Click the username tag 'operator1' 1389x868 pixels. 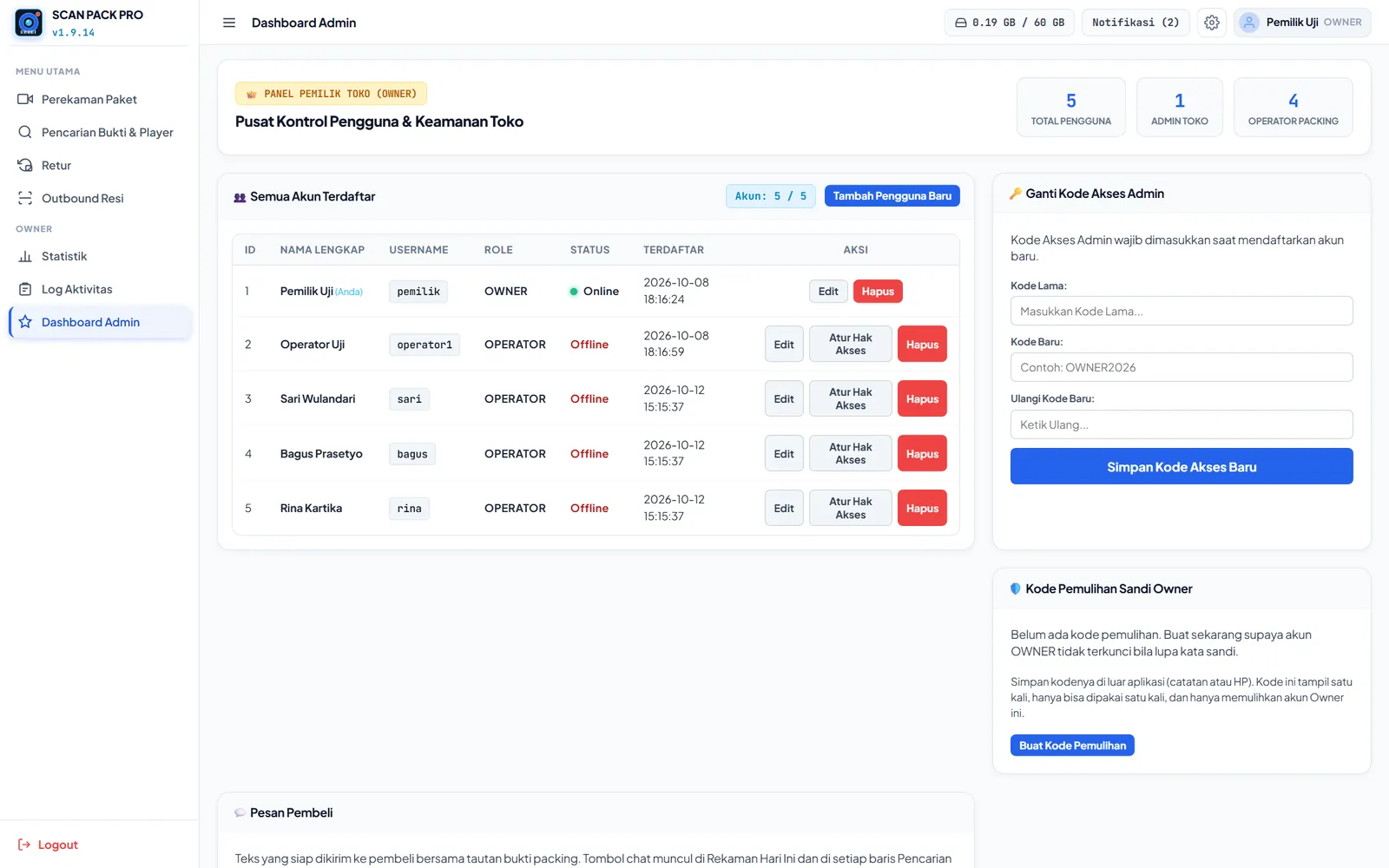425,345
